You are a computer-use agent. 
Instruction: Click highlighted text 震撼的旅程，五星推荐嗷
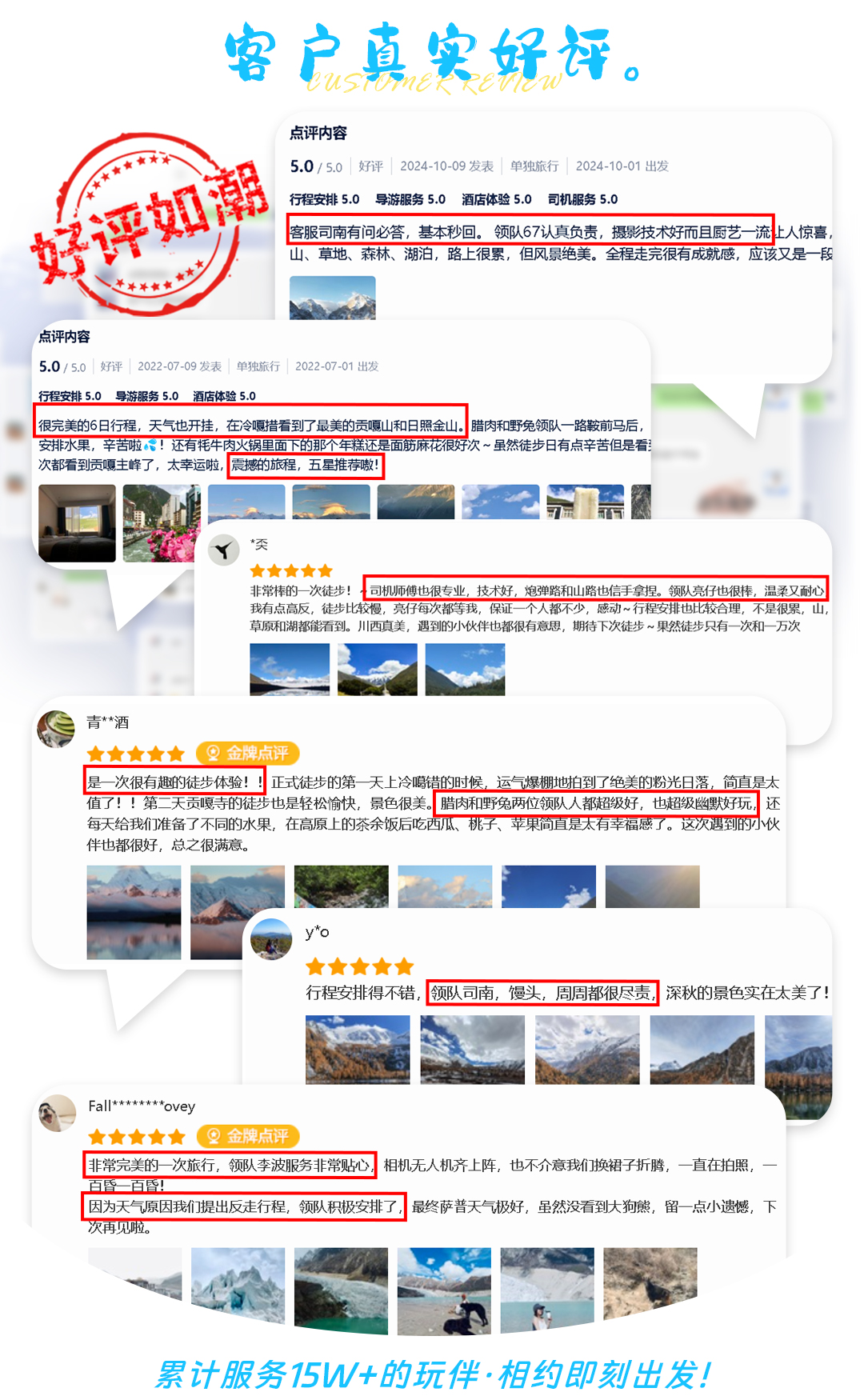pos(306,465)
